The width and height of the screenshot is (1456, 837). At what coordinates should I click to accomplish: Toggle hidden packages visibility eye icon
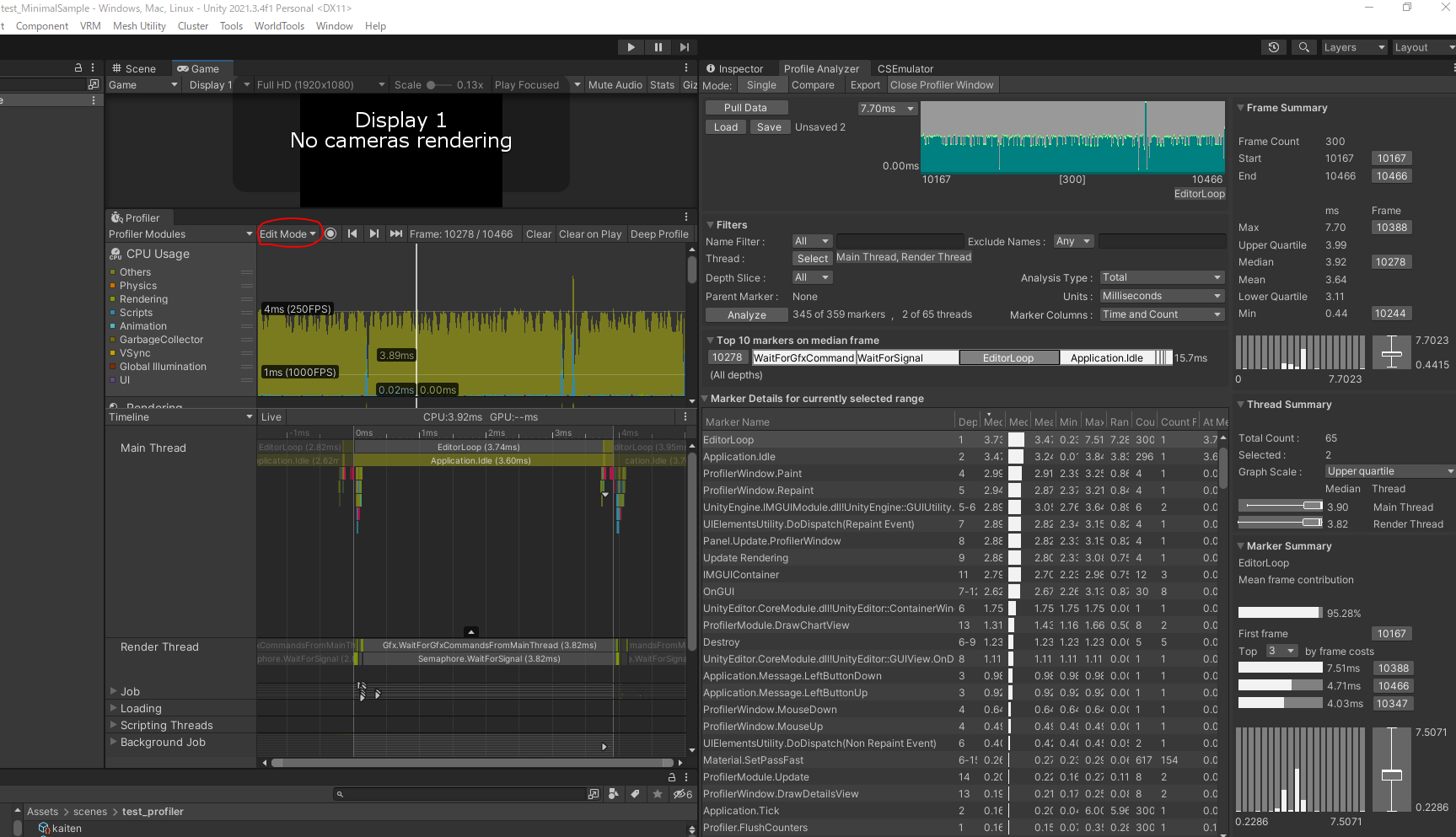(x=682, y=794)
